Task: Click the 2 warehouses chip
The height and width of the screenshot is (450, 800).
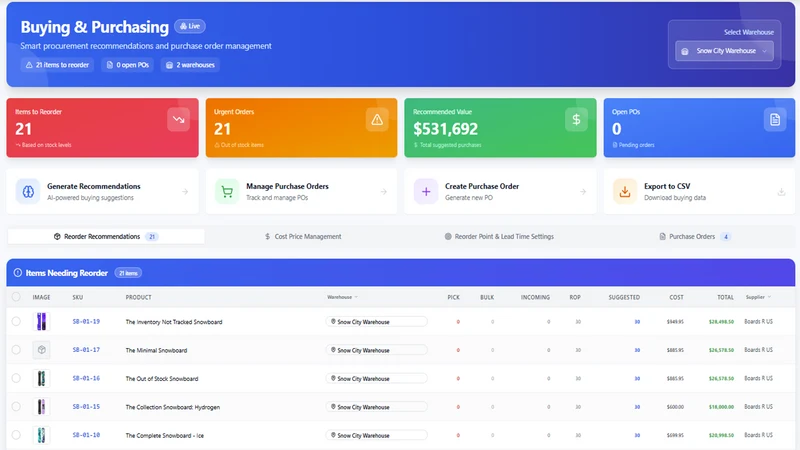Action: coord(190,65)
